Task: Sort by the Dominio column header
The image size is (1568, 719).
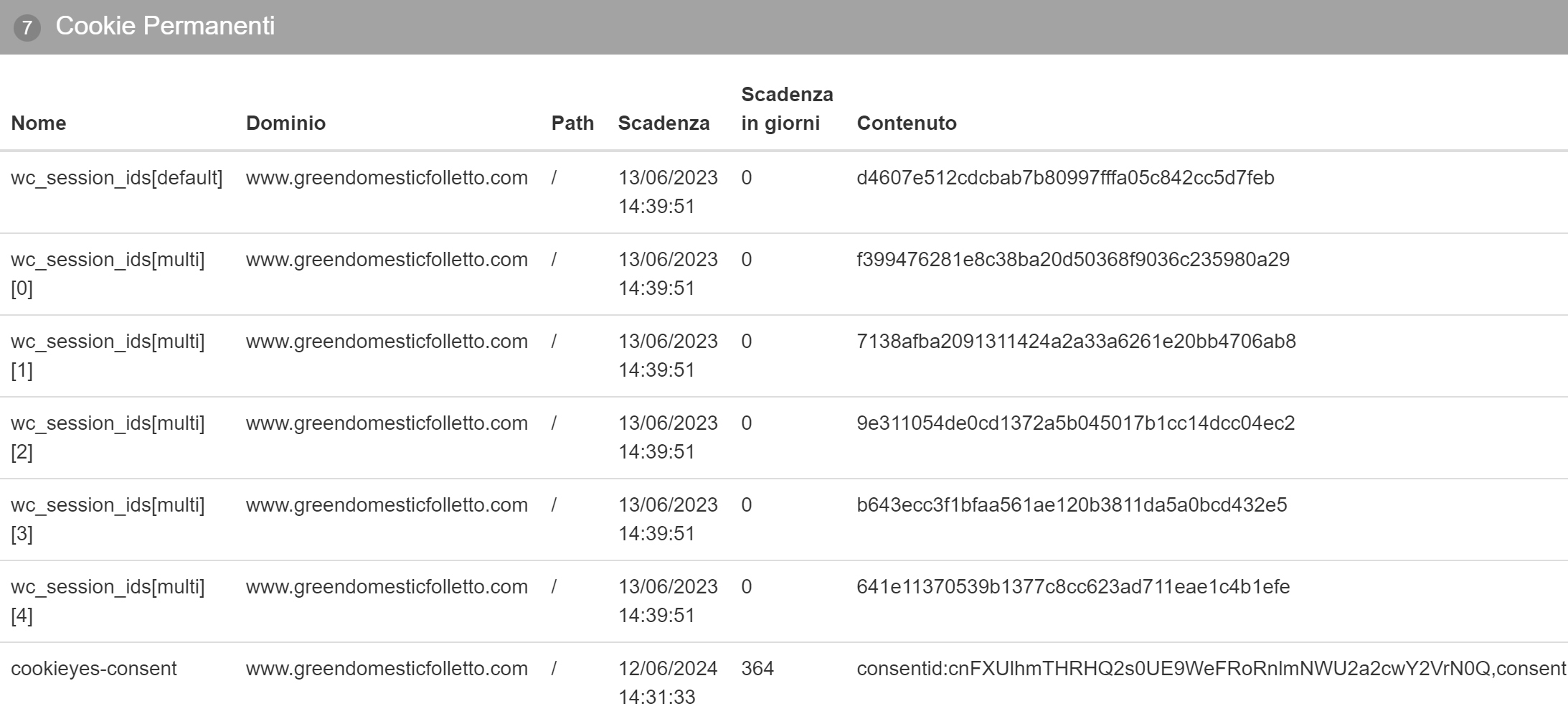Action: [285, 123]
